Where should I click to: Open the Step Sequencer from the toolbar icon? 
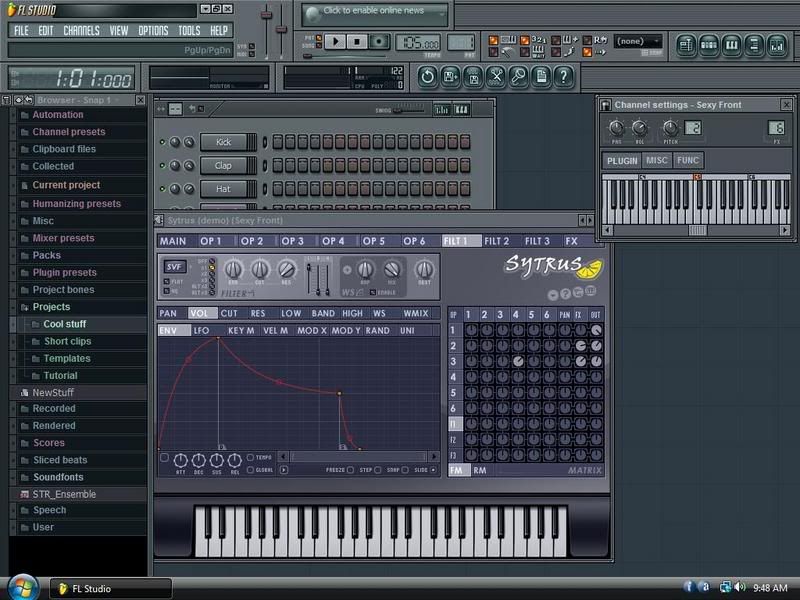coord(709,46)
